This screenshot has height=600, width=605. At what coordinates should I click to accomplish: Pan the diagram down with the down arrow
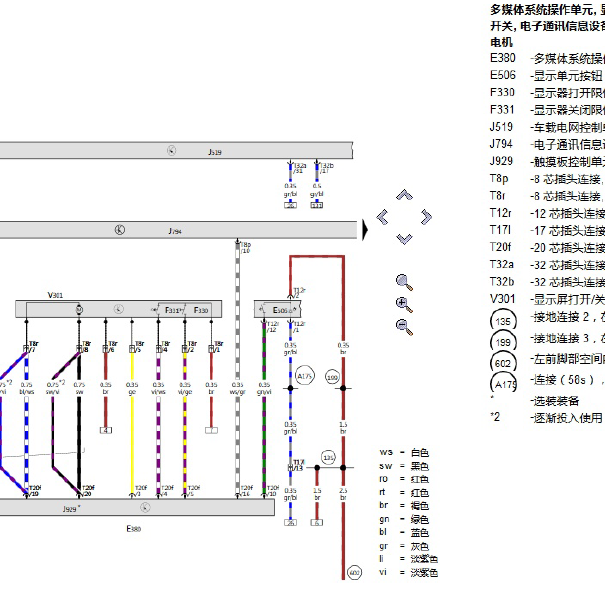pyautogui.click(x=404, y=239)
